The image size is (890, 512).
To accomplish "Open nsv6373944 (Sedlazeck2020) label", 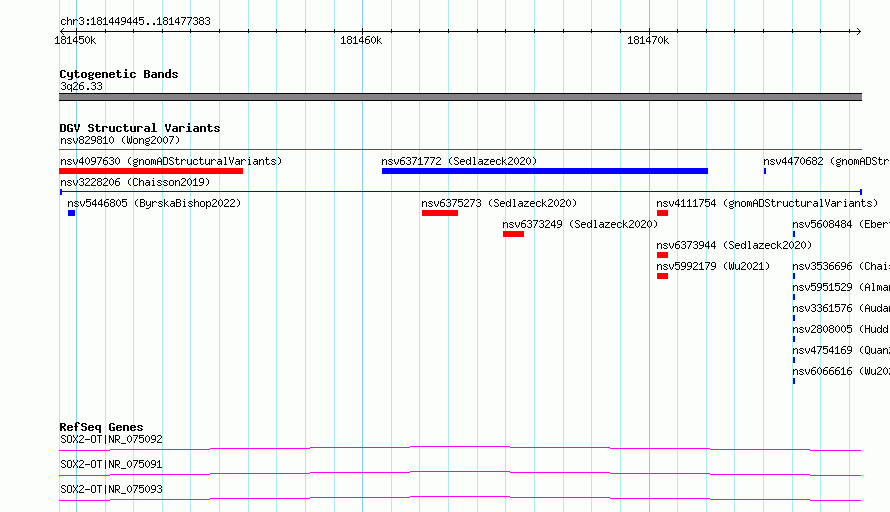I will point(734,245).
